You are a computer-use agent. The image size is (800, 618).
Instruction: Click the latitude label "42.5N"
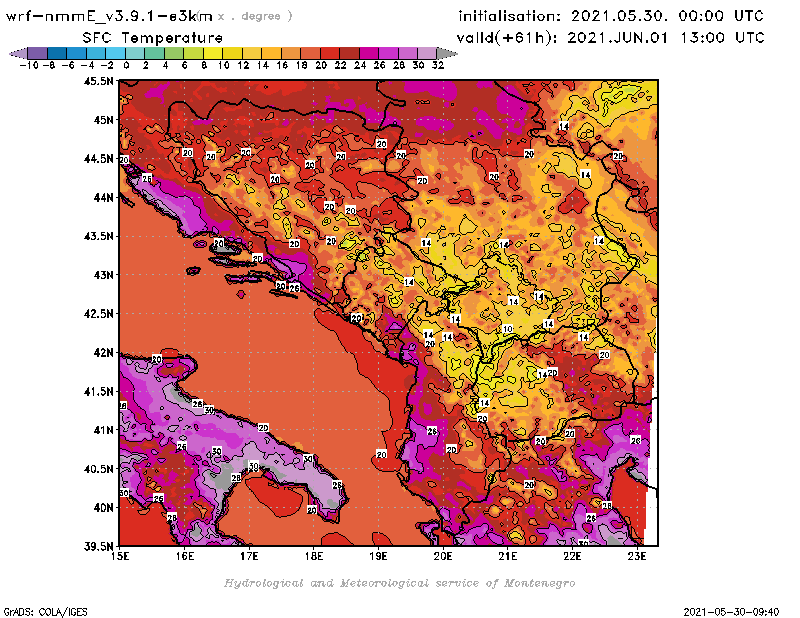[x=99, y=314]
